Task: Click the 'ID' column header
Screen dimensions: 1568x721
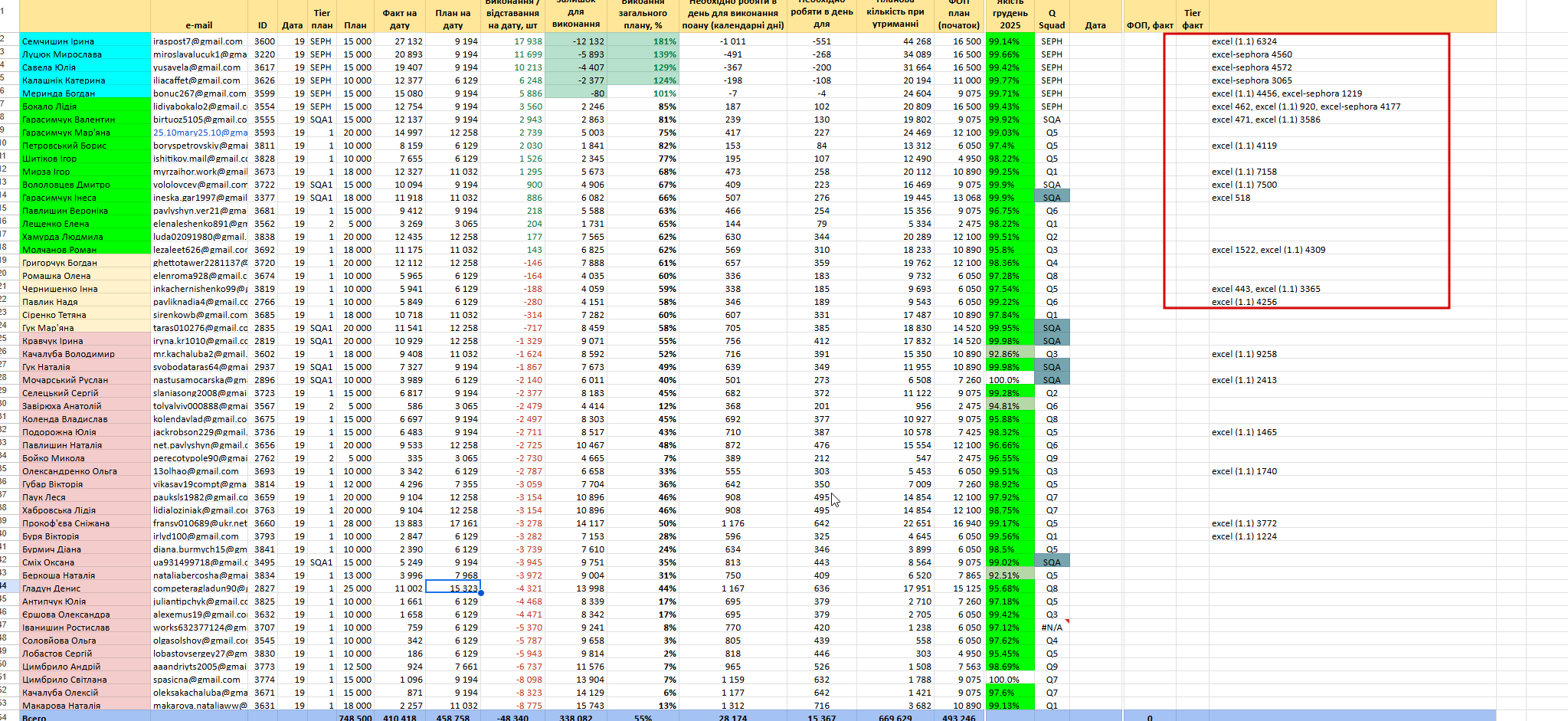Action: coord(262,25)
